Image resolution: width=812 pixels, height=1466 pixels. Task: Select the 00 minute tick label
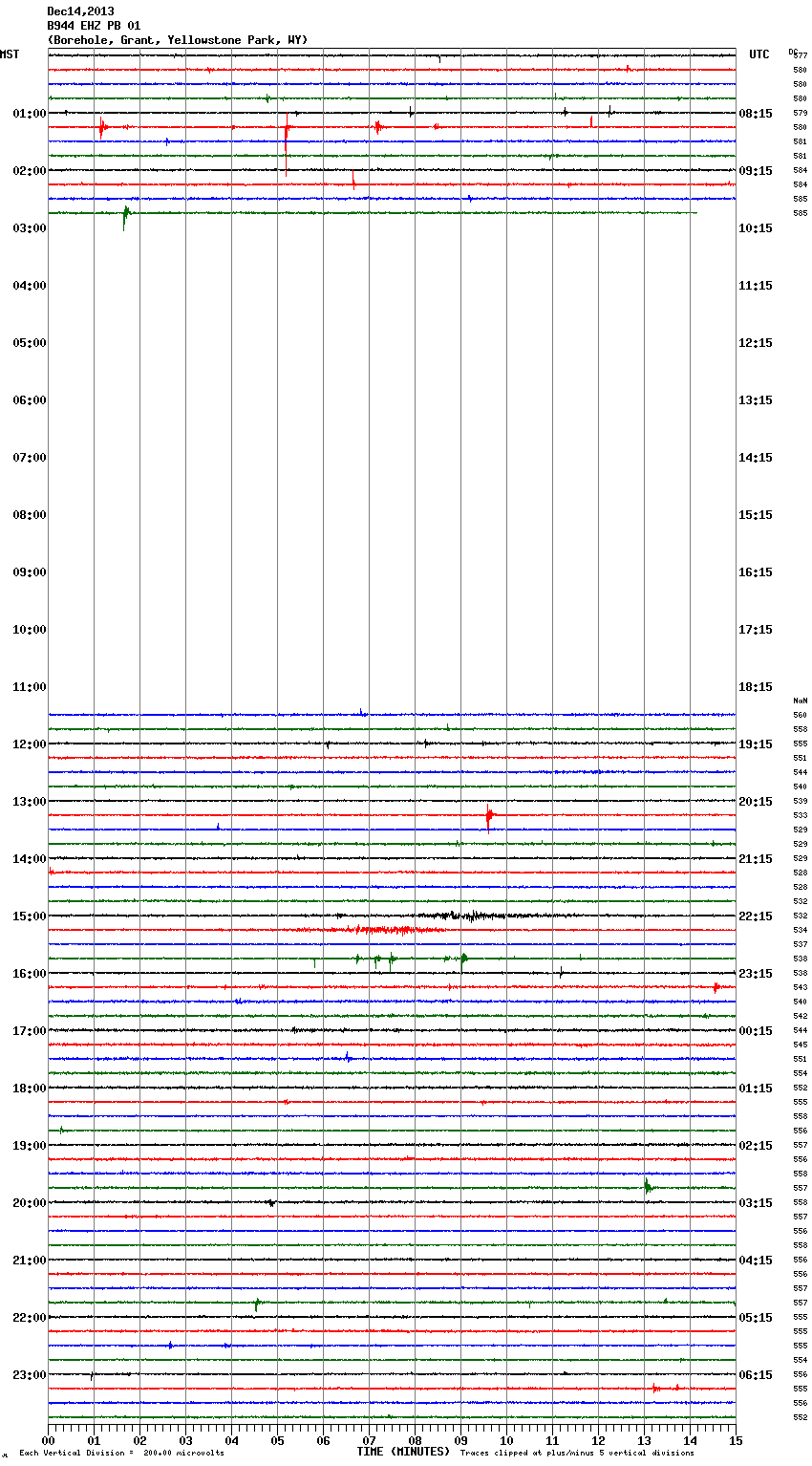[x=49, y=1441]
